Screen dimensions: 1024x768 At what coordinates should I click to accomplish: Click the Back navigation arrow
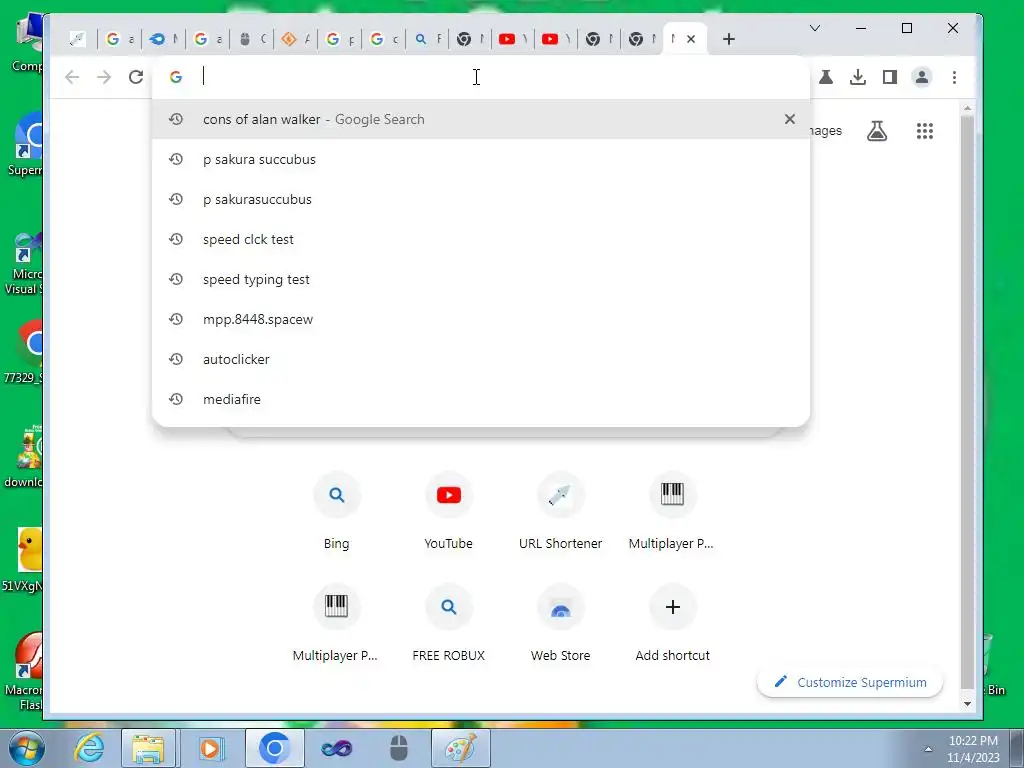pyautogui.click(x=72, y=77)
